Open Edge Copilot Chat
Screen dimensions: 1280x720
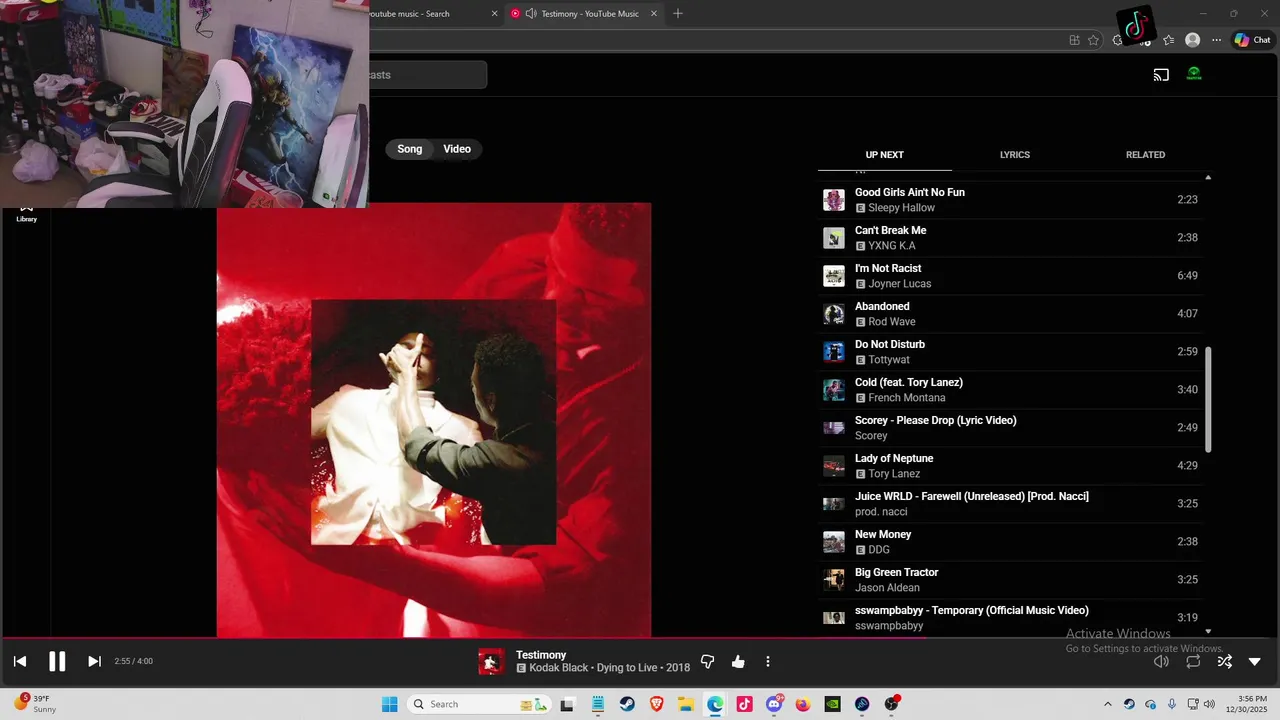coord(1252,40)
